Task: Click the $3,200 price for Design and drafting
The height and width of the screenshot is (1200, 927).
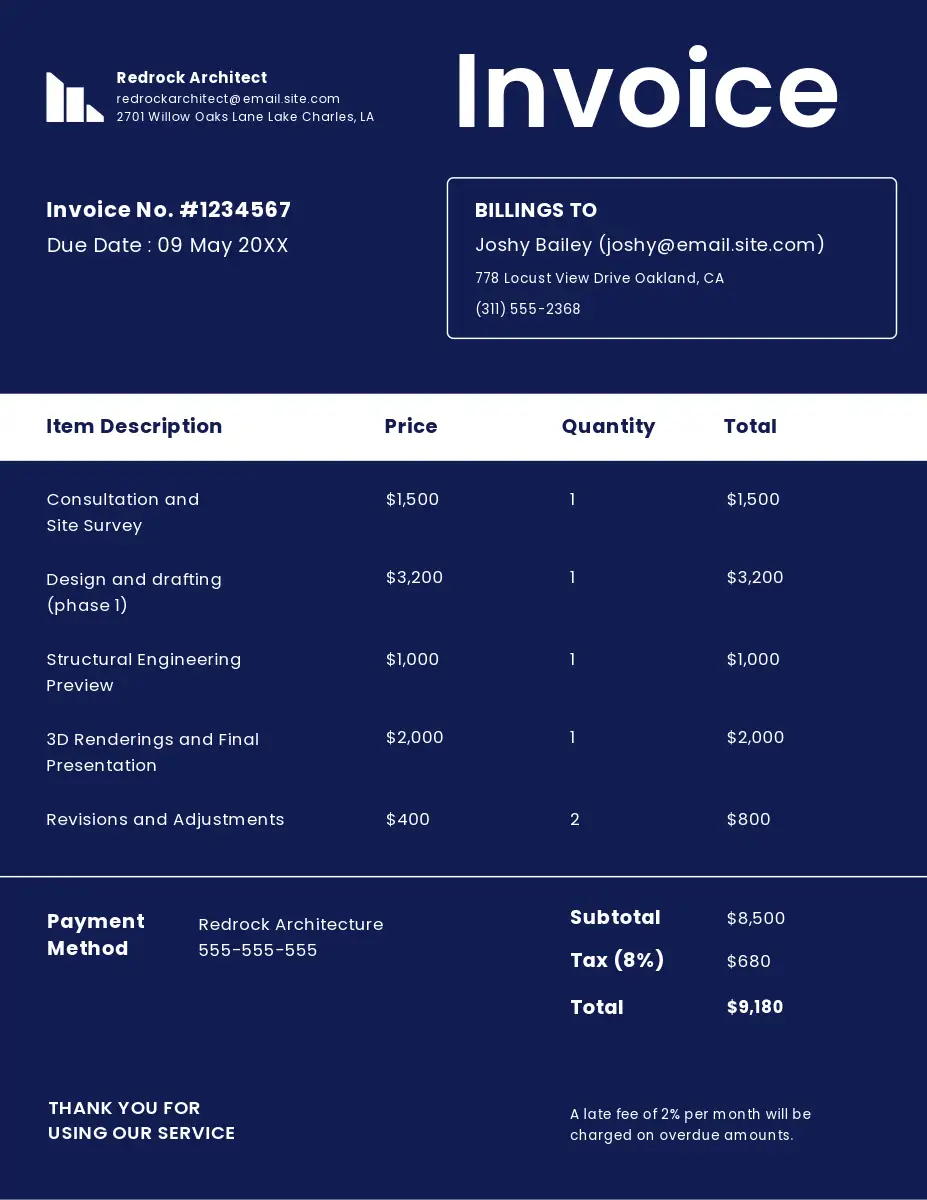Action: tap(414, 577)
